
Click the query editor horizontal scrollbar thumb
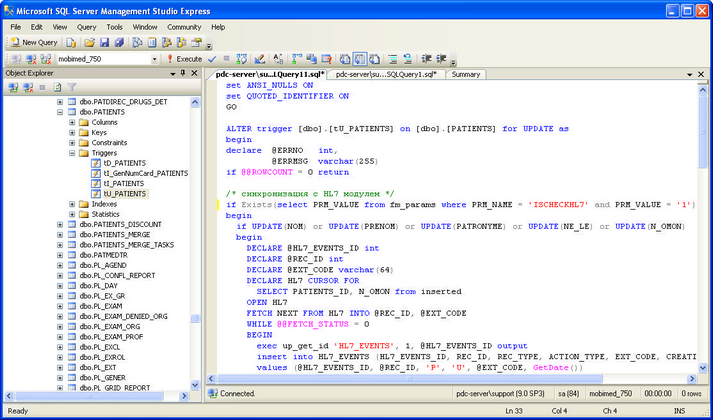(x=410, y=379)
